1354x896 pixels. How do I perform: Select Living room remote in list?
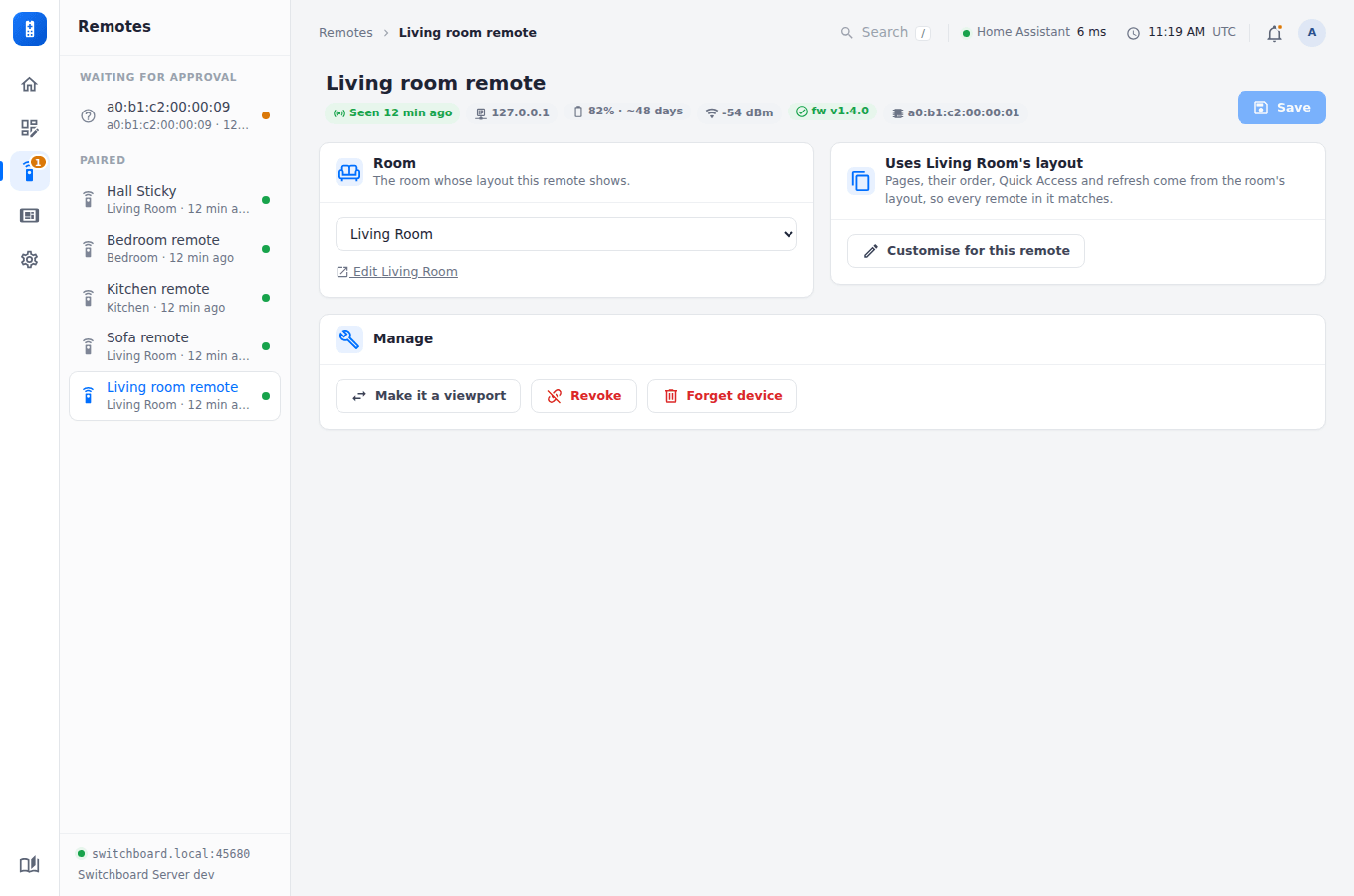(x=174, y=396)
